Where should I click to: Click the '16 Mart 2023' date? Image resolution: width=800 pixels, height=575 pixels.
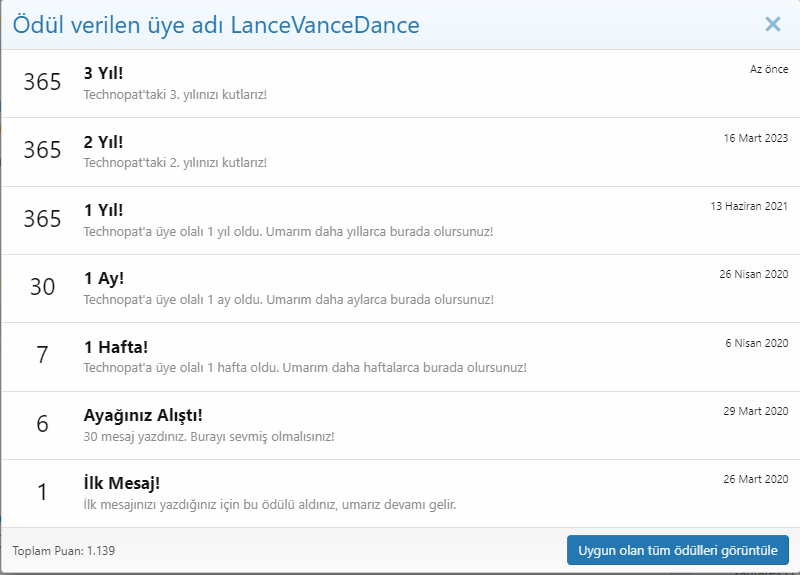pyautogui.click(x=755, y=138)
